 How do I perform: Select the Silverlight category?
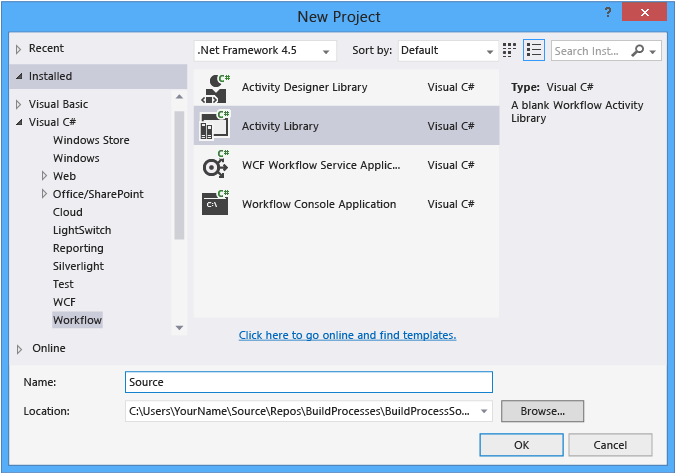(x=78, y=266)
